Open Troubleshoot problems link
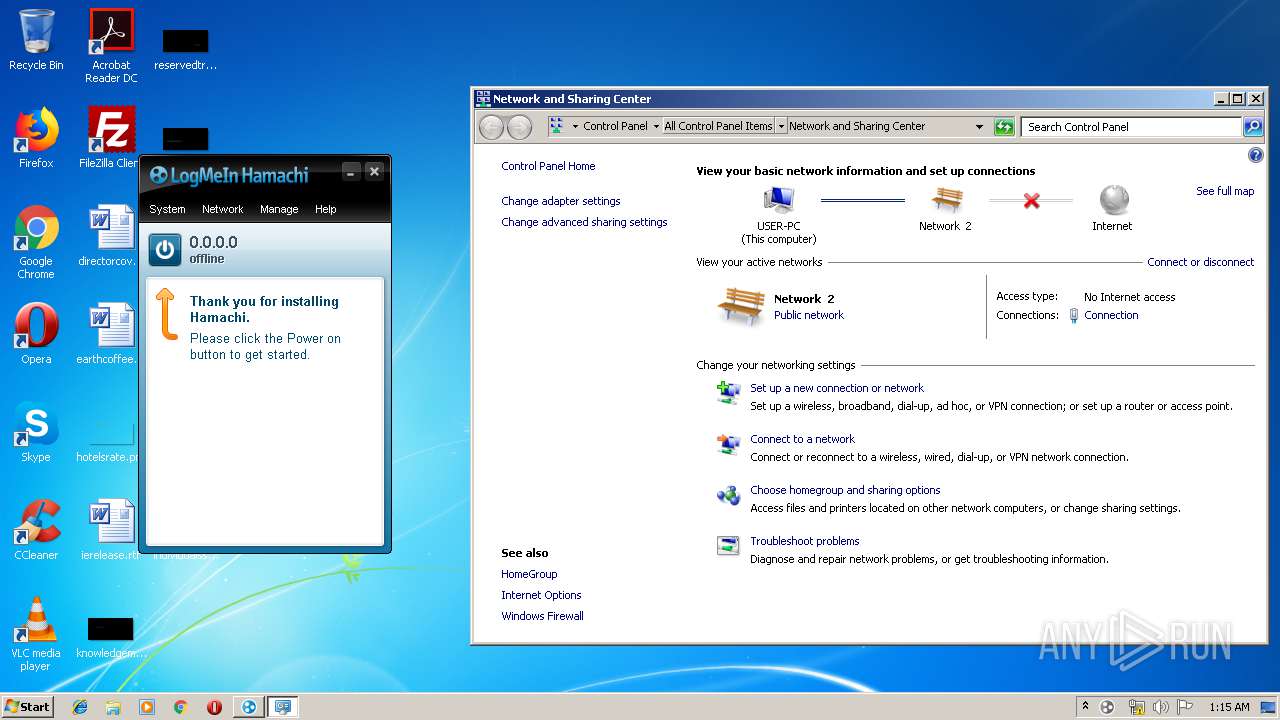 click(805, 541)
